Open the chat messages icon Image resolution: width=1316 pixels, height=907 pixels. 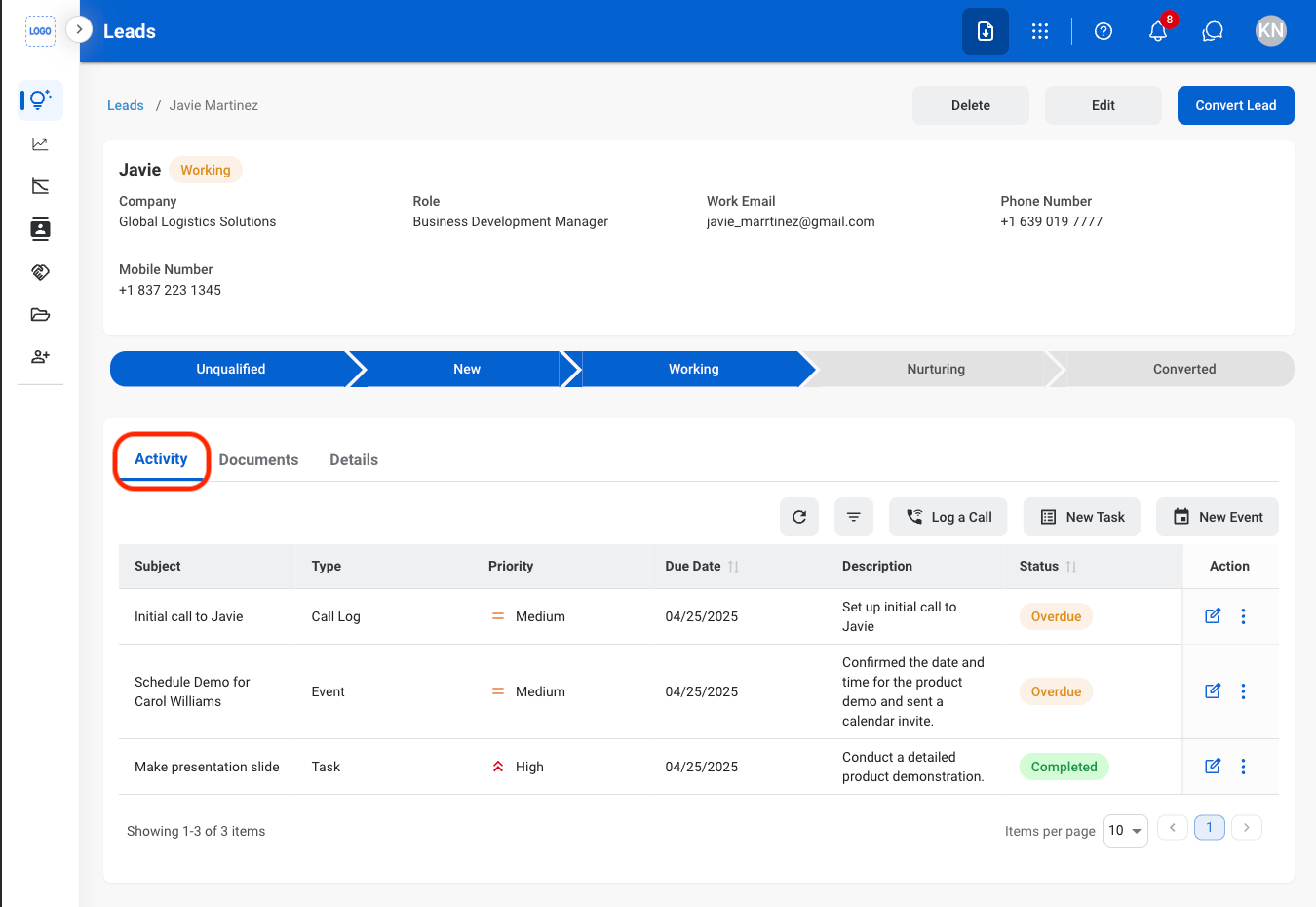click(1213, 31)
